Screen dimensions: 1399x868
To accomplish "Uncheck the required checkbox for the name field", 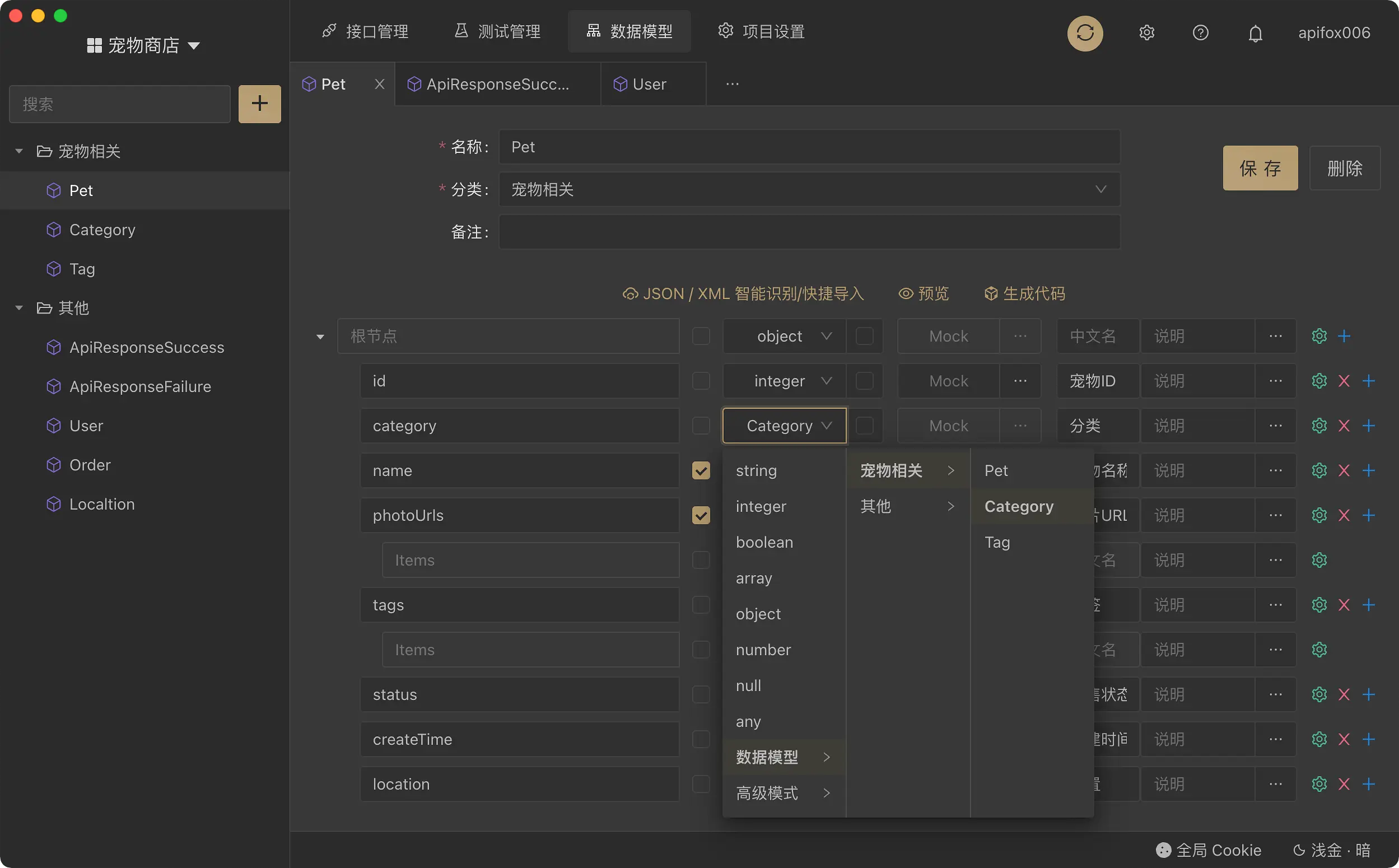I will point(701,470).
